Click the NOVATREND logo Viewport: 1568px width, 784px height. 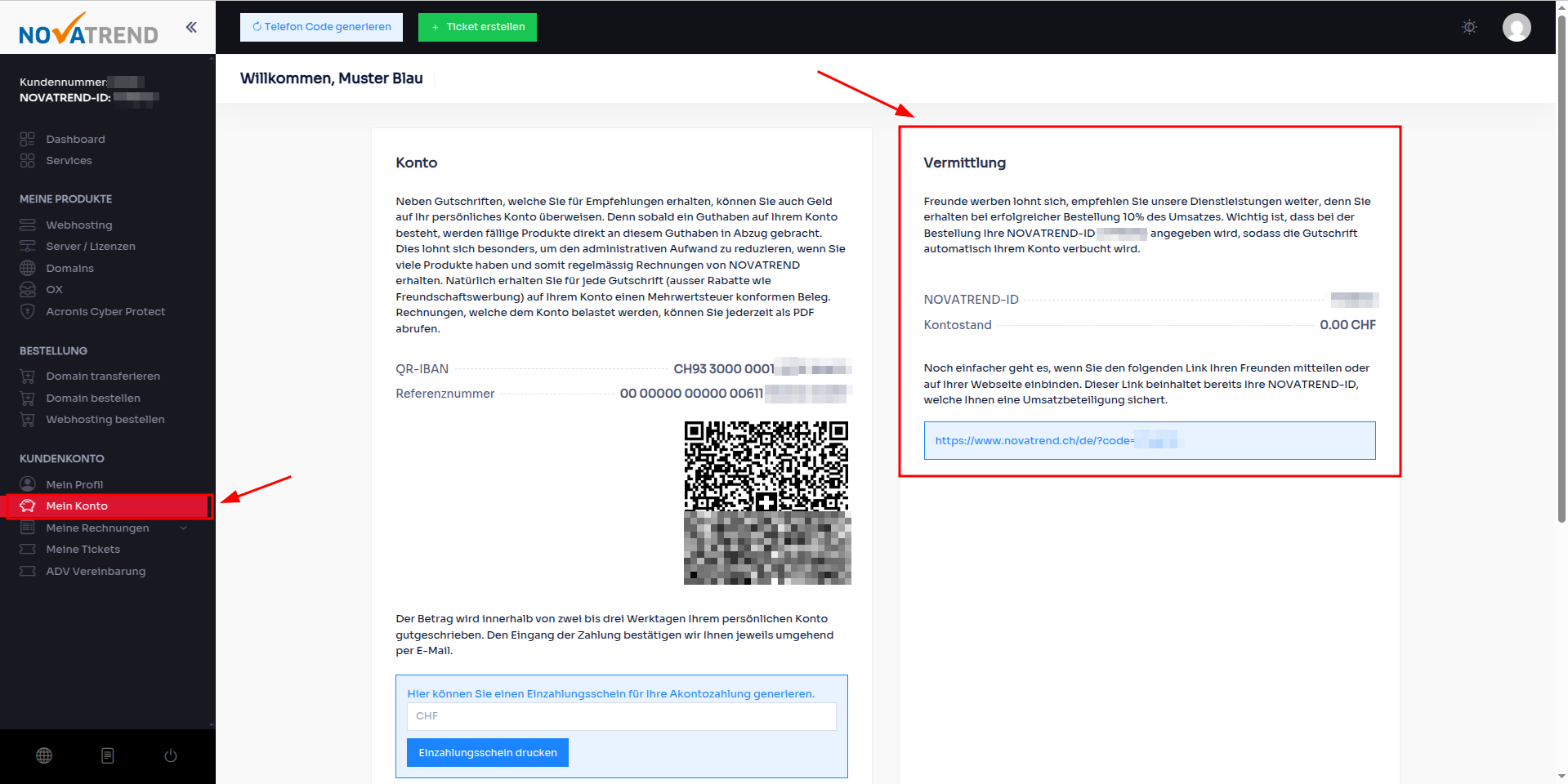88,29
